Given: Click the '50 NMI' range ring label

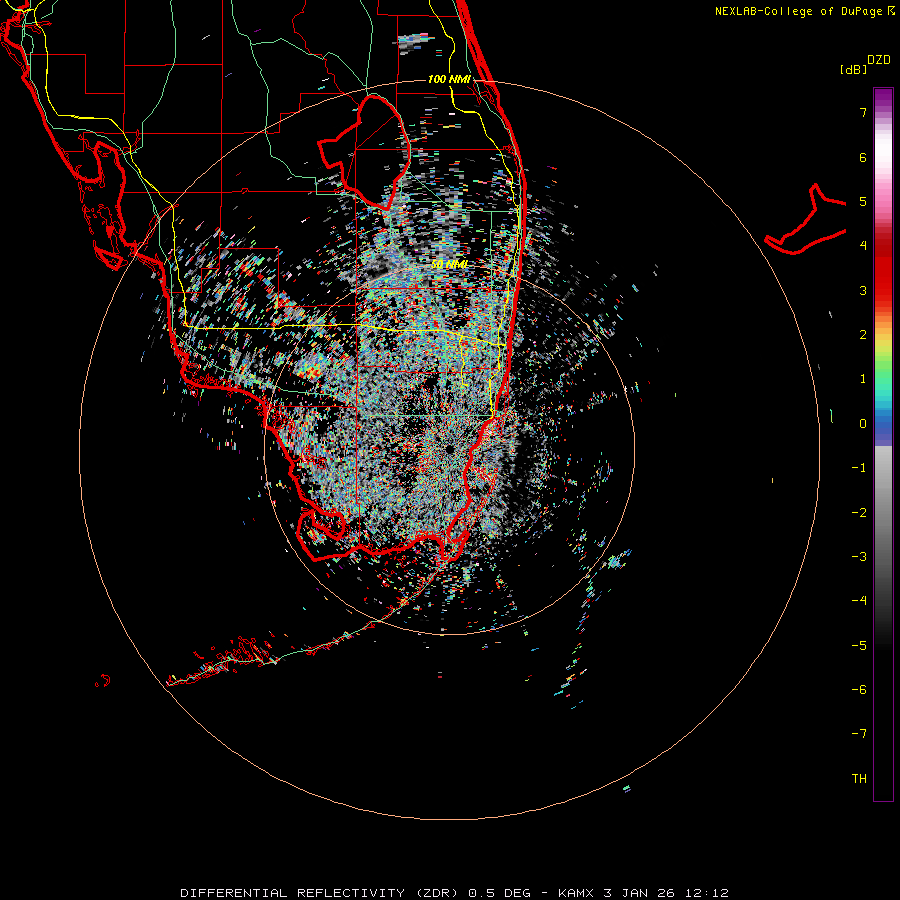Looking at the screenshot, I should (449, 264).
